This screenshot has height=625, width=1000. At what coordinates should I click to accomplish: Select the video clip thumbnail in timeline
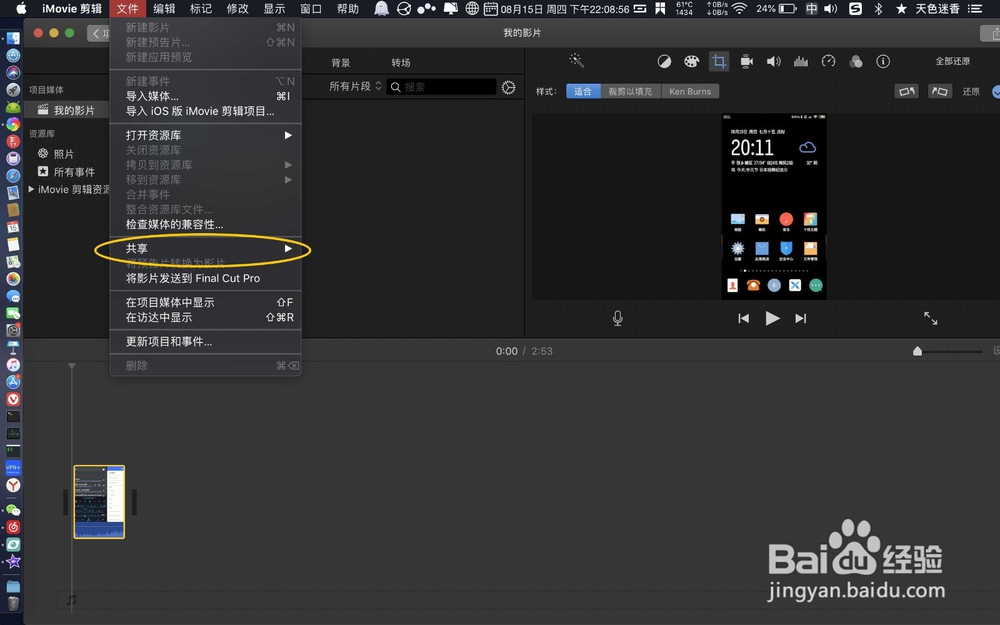click(99, 502)
